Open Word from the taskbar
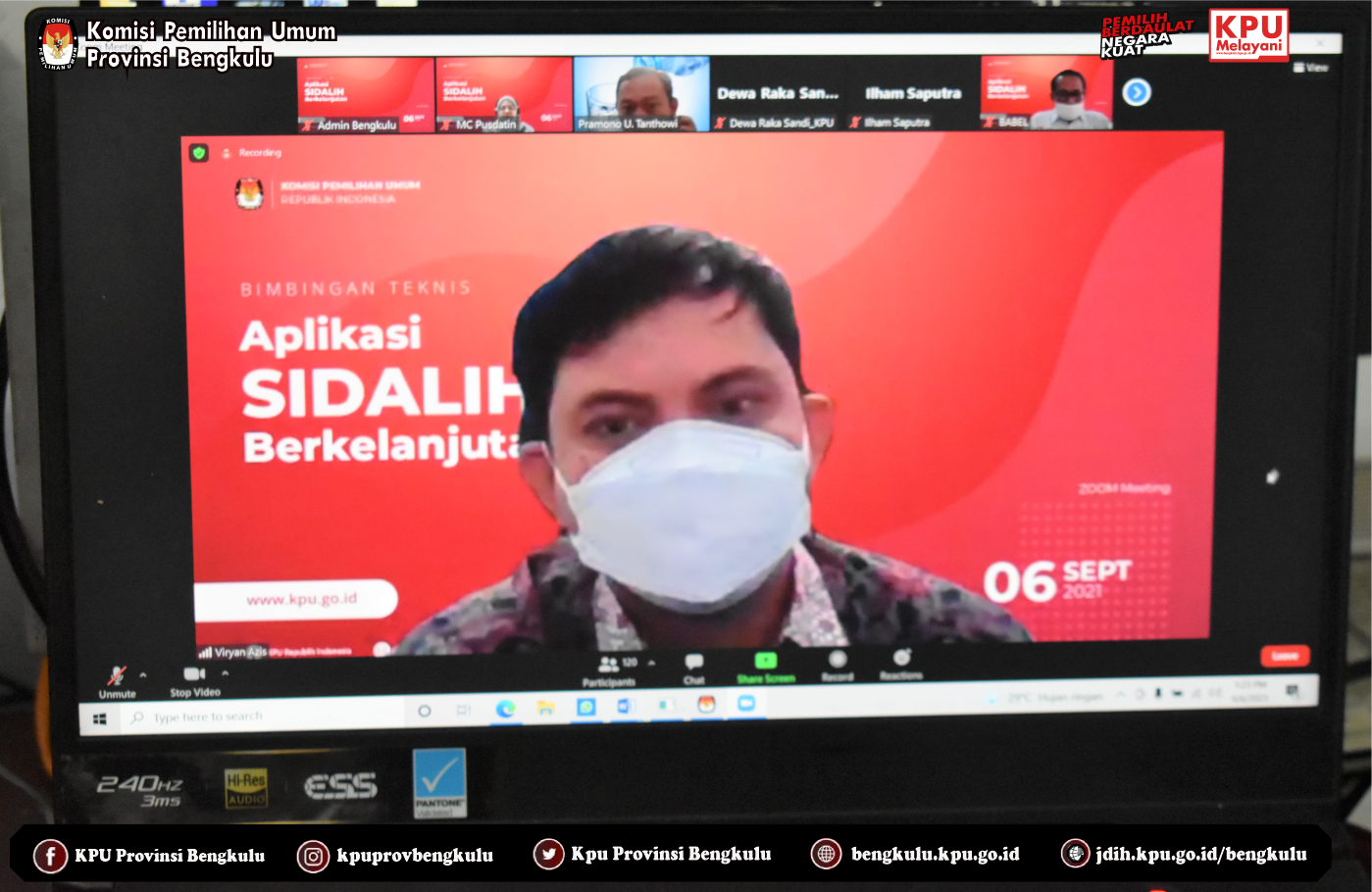 pyautogui.click(x=625, y=706)
